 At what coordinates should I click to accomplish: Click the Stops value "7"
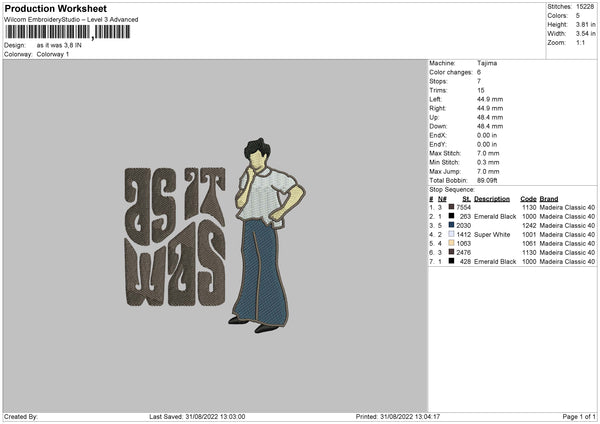point(479,81)
